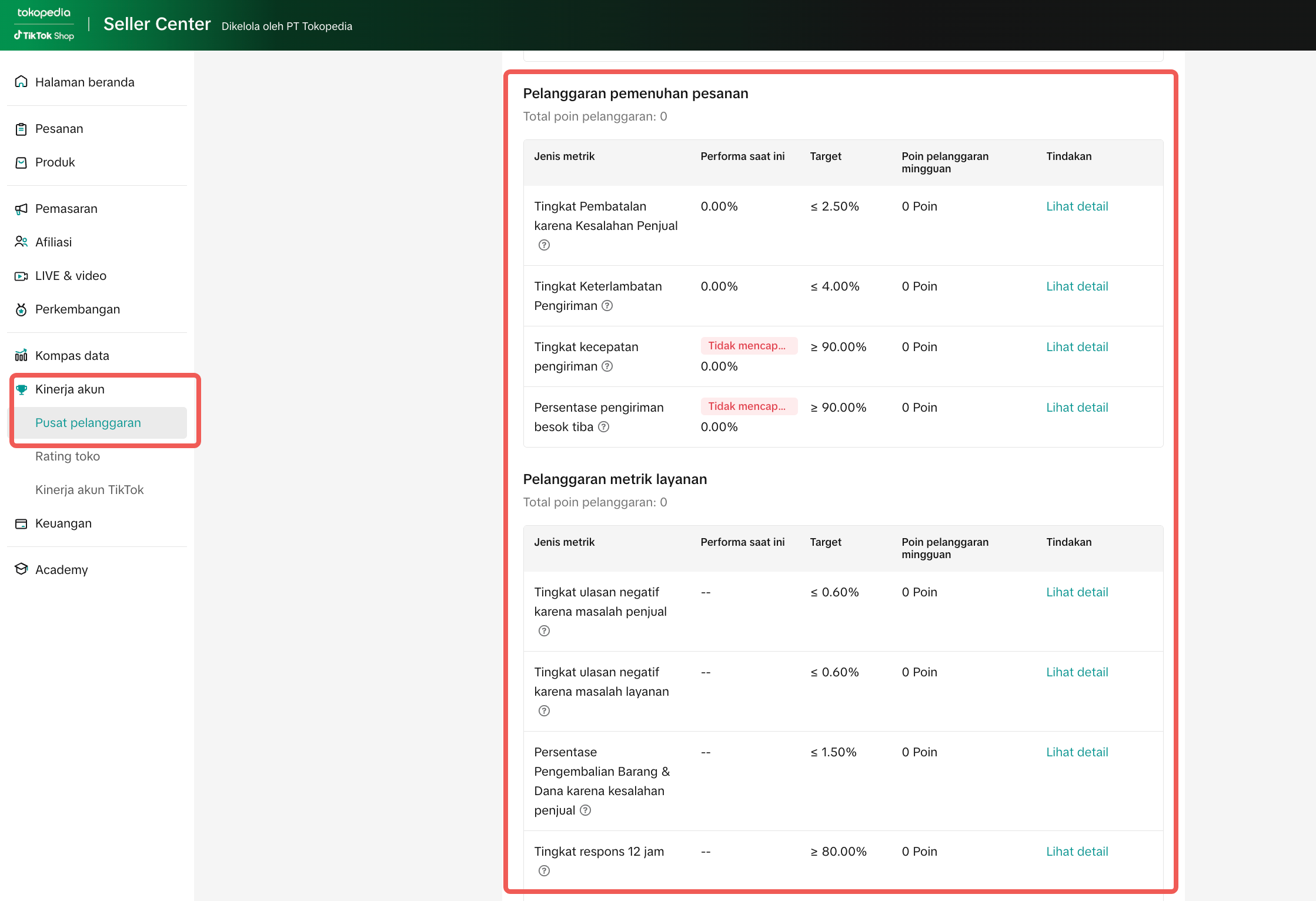Open Rating toko submenu item
The height and width of the screenshot is (901, 1316).
(68, 456)
